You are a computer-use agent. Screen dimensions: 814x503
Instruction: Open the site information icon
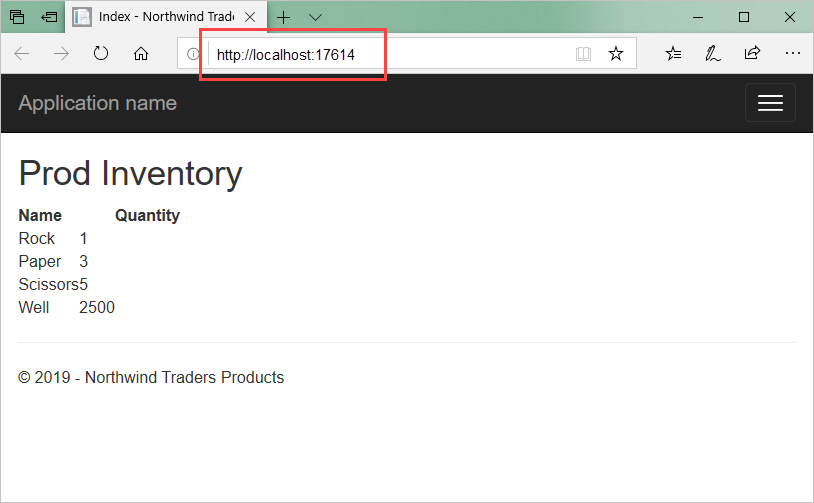tap(193, 53)
